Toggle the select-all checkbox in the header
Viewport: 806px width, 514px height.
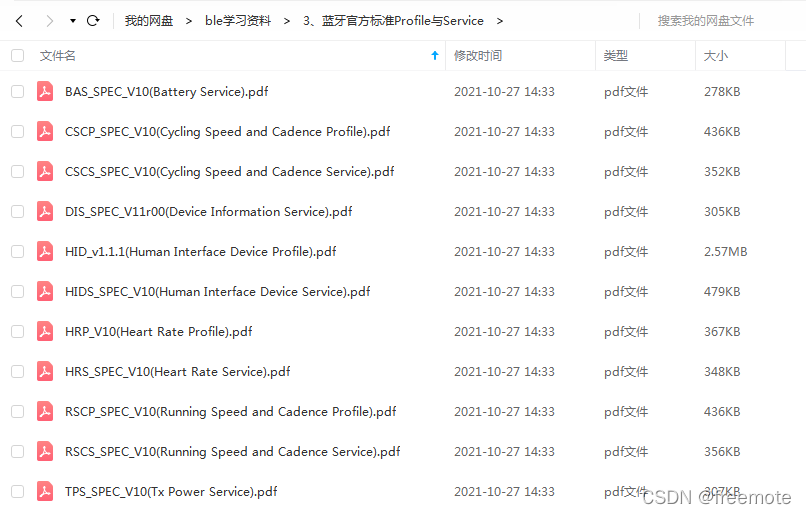pyautogui.click(x=17, y=56)
